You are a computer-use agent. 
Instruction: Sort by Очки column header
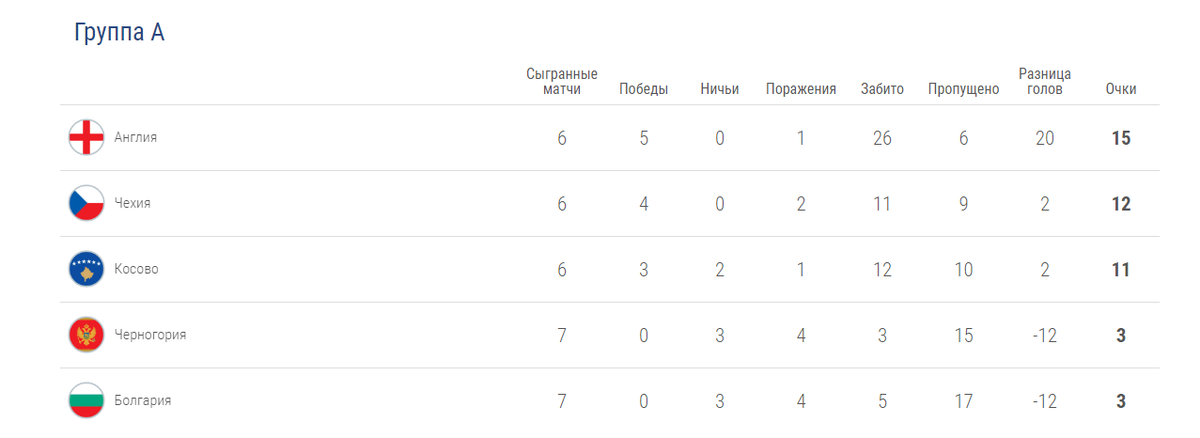click(1121, 89)
